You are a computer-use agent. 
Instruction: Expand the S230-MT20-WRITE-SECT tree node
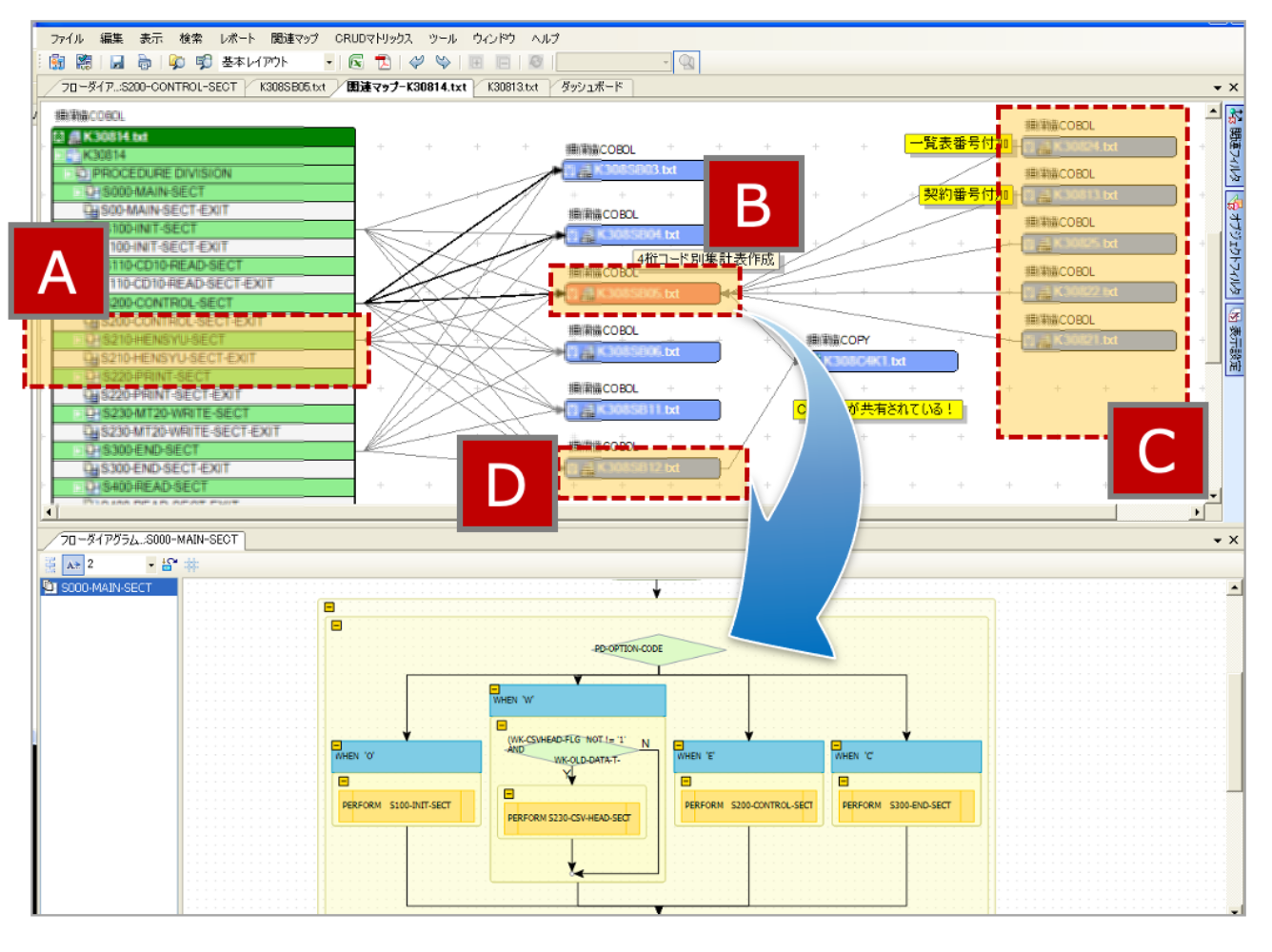[79, 414]
